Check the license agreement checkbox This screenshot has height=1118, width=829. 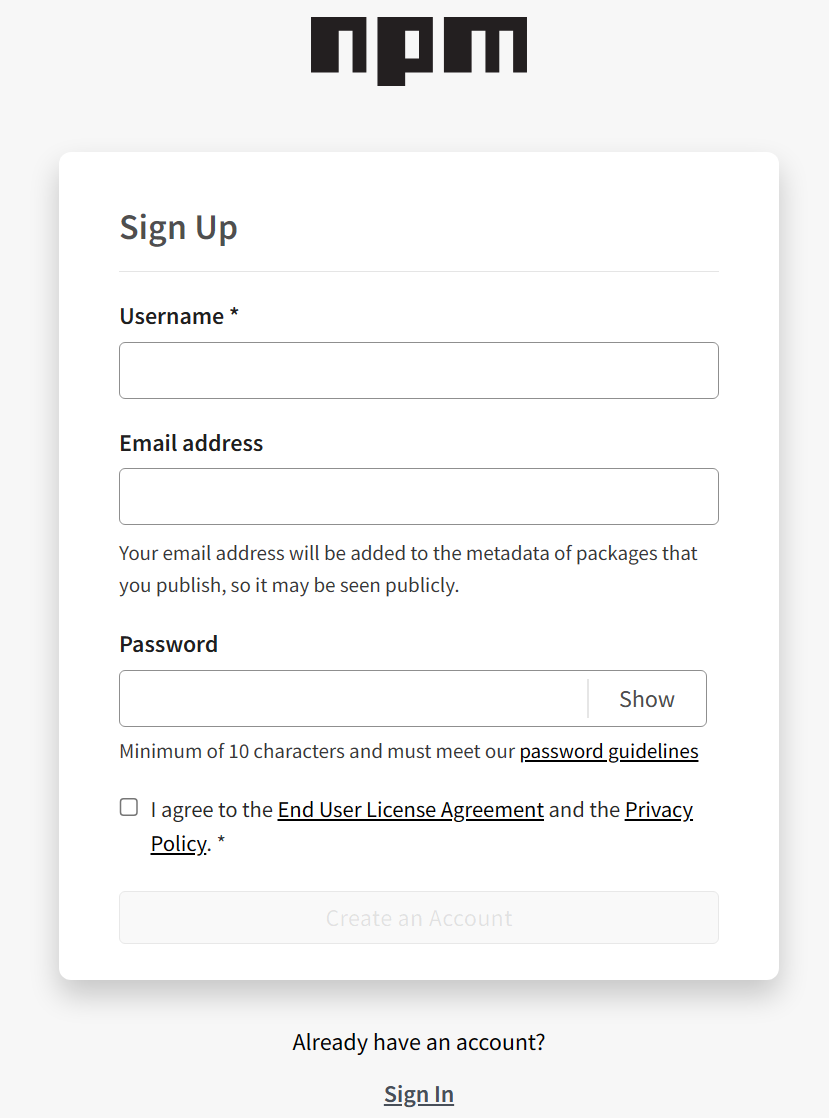coord(129,807)
